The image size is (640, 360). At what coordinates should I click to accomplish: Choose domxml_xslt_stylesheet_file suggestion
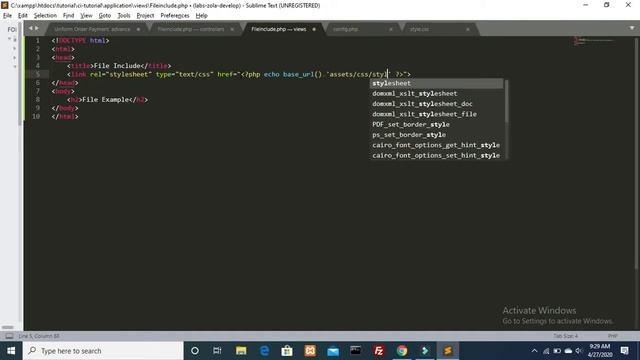(436, 114)
